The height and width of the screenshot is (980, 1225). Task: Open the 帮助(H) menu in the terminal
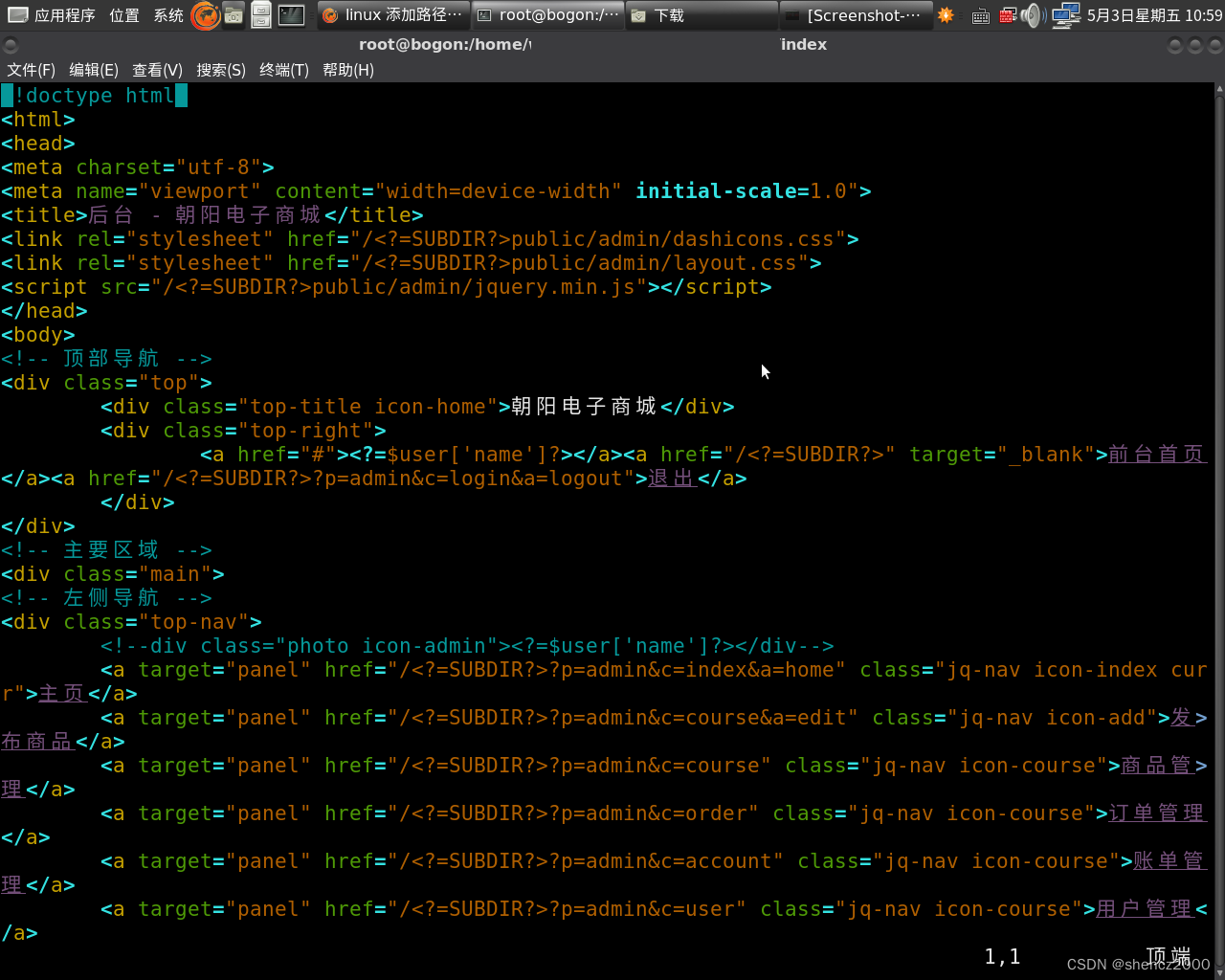point(348,70)
